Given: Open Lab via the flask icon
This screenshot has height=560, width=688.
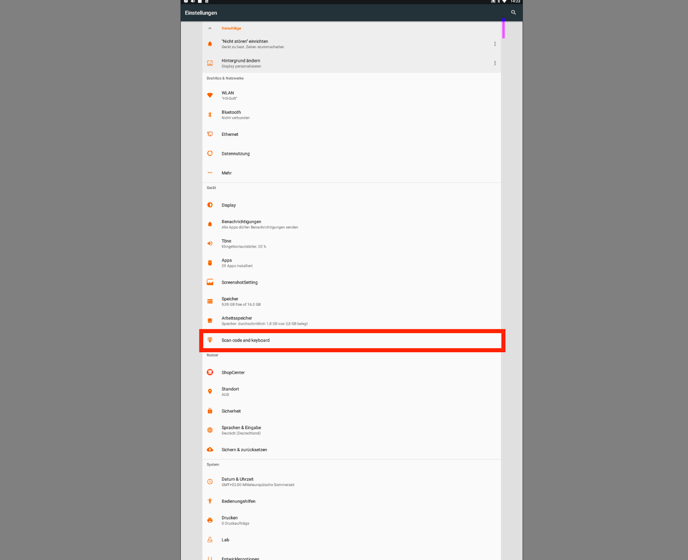Looking at the screenshot, I should tap(210, 540).
